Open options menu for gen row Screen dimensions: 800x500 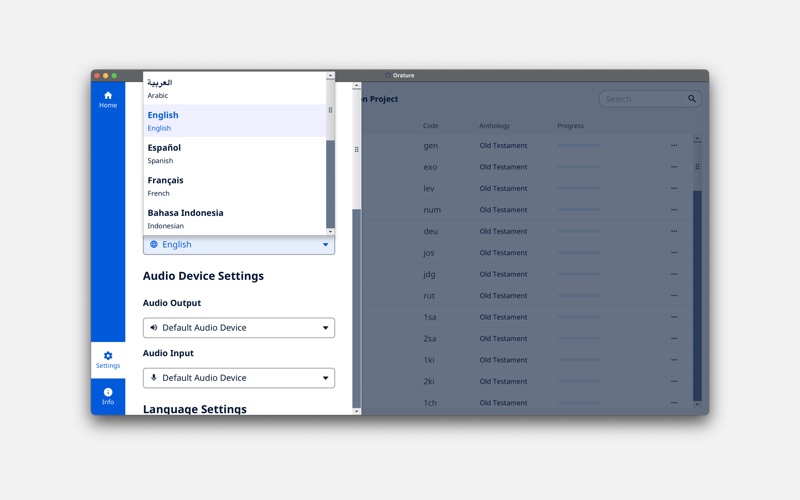(674, 145)
